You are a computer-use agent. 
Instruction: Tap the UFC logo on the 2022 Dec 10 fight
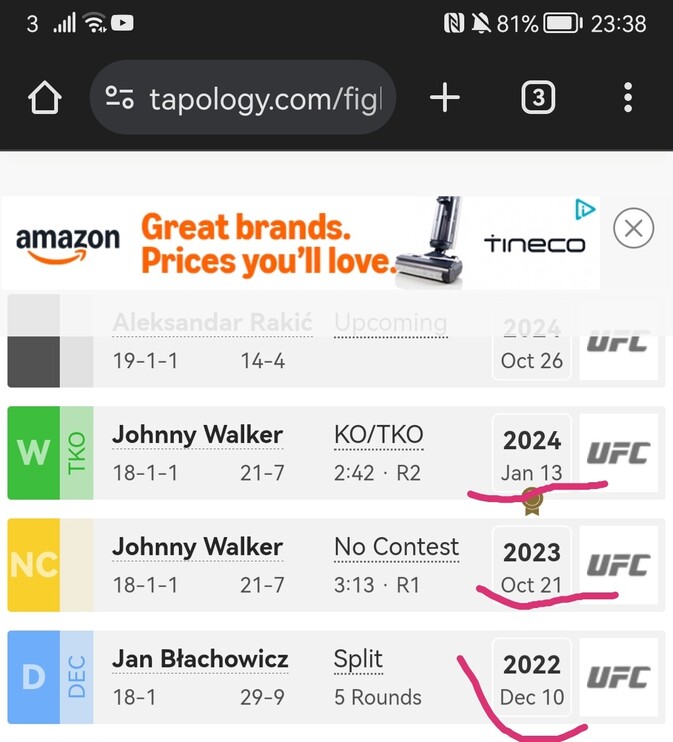[618, 677]
